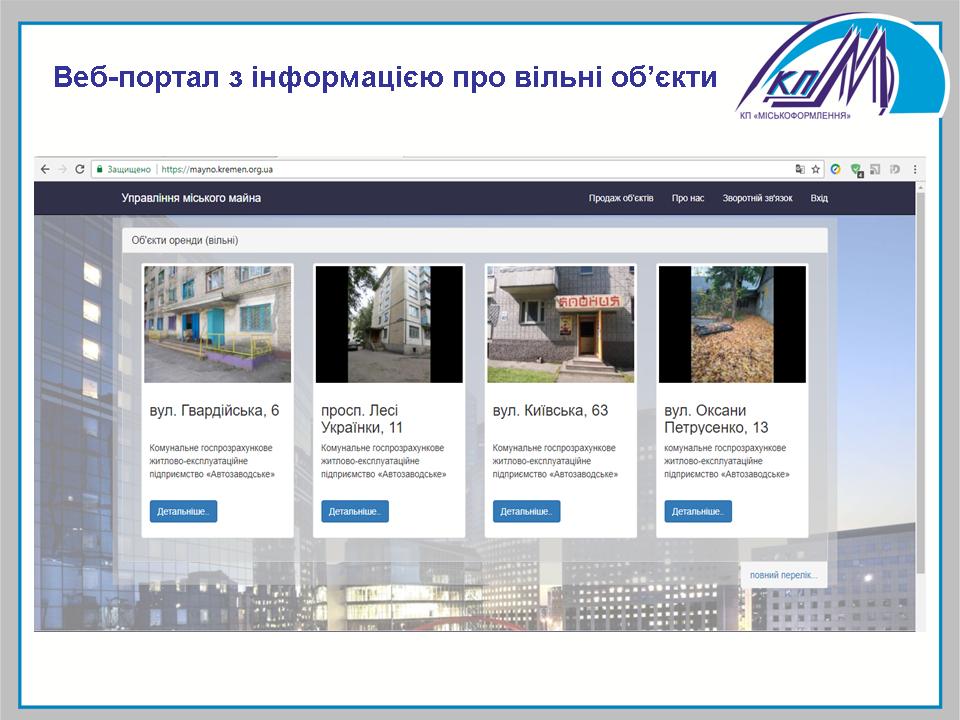
Task: Click the Вхід login link
Action: [x=819, y=198]
